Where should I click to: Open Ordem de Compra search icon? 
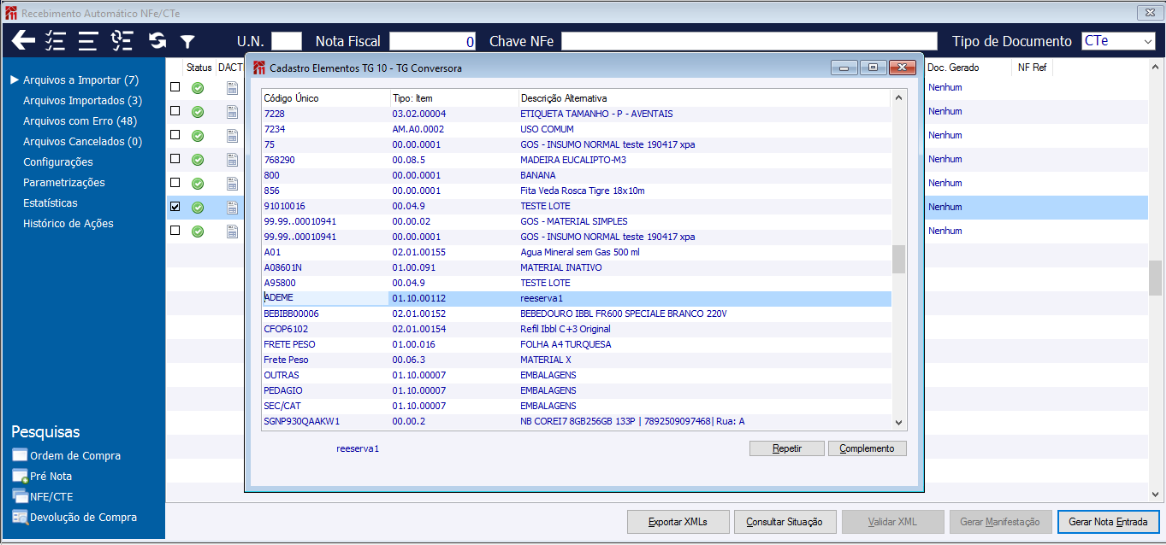[20, 456]
